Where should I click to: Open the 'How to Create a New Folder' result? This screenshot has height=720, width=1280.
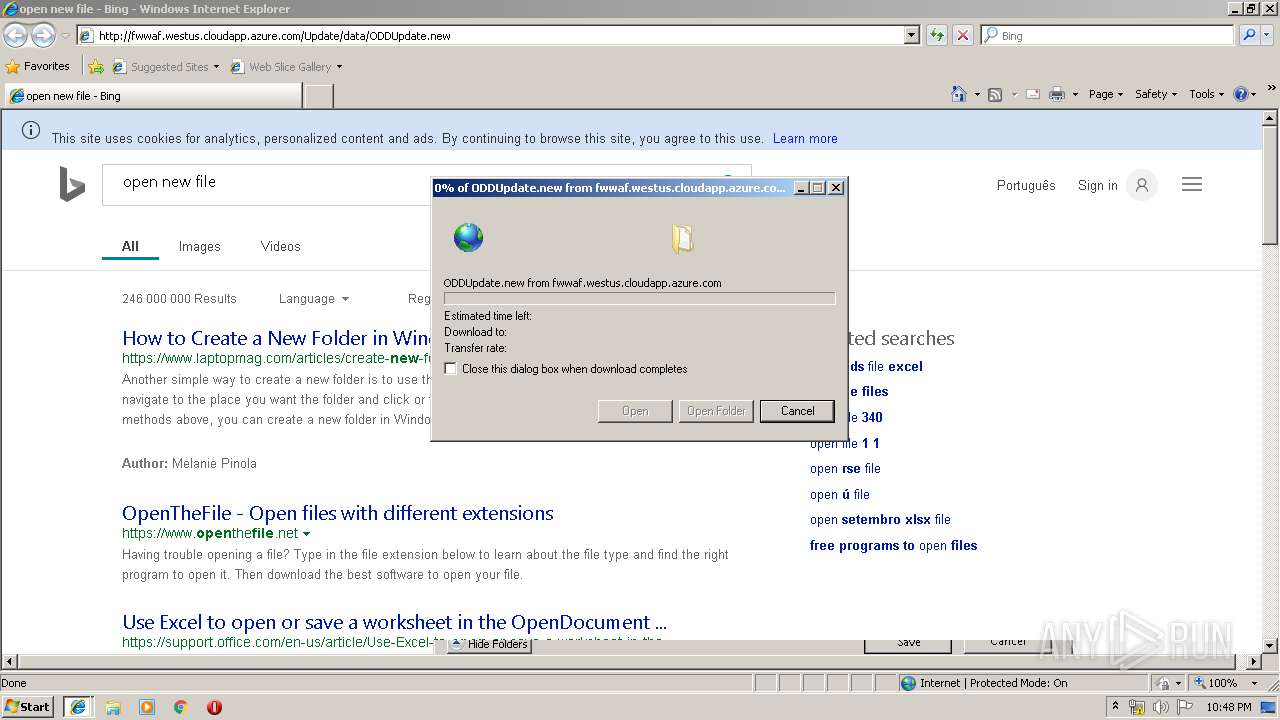point(276,338)
